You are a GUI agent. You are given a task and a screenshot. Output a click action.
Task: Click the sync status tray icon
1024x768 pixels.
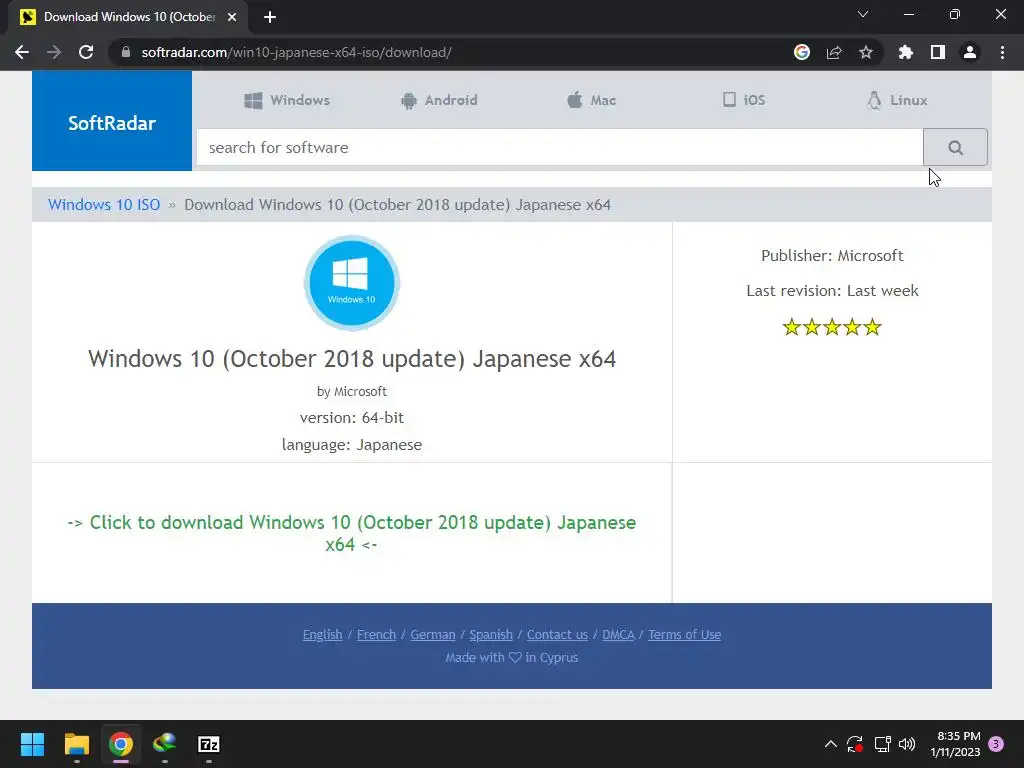855,744
